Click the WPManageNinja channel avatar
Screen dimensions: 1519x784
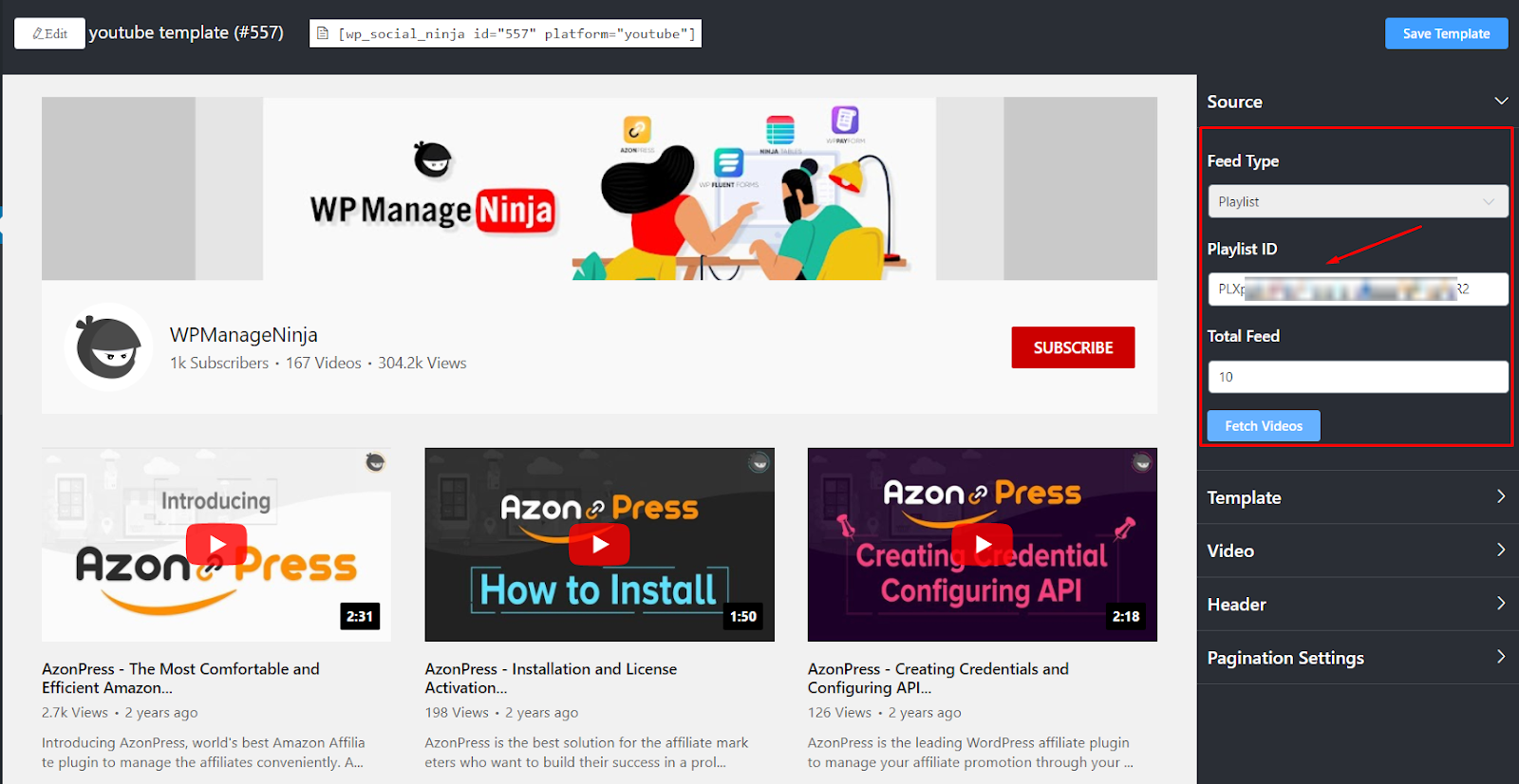tap(108, 347)
